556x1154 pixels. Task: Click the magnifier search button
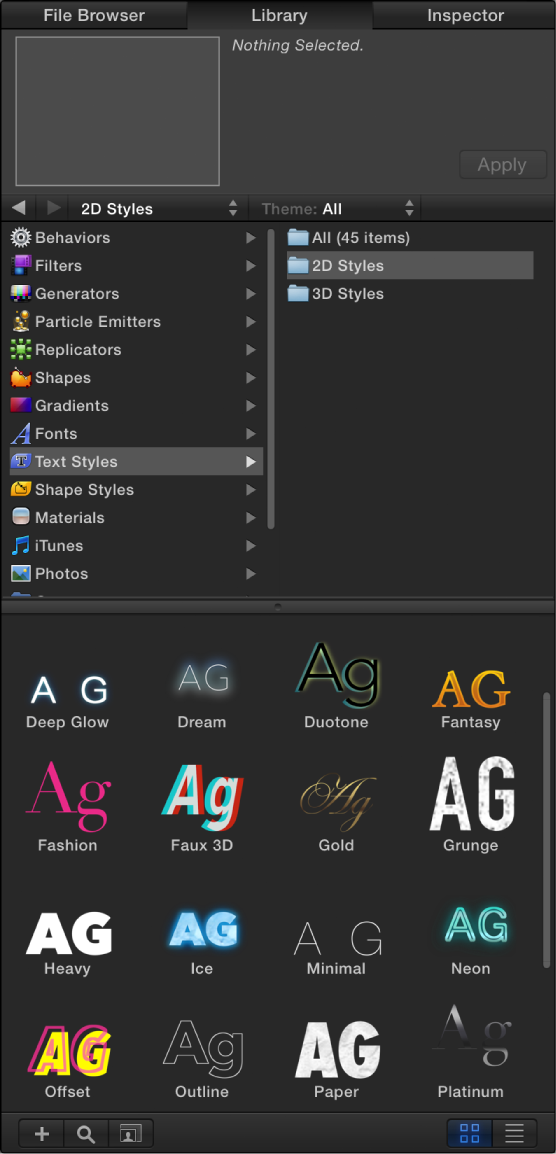pyautogui.click(x=86, y=1133)
